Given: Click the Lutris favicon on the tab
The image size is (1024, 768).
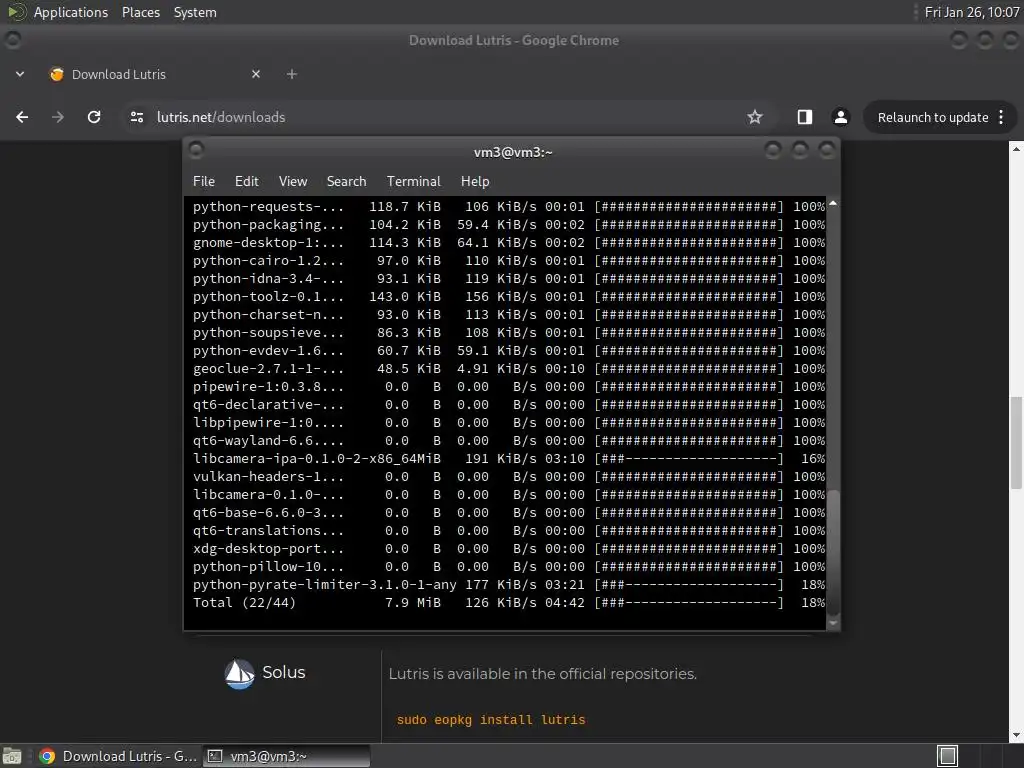Looking at the screenshot, I should [x=57, y=74].
